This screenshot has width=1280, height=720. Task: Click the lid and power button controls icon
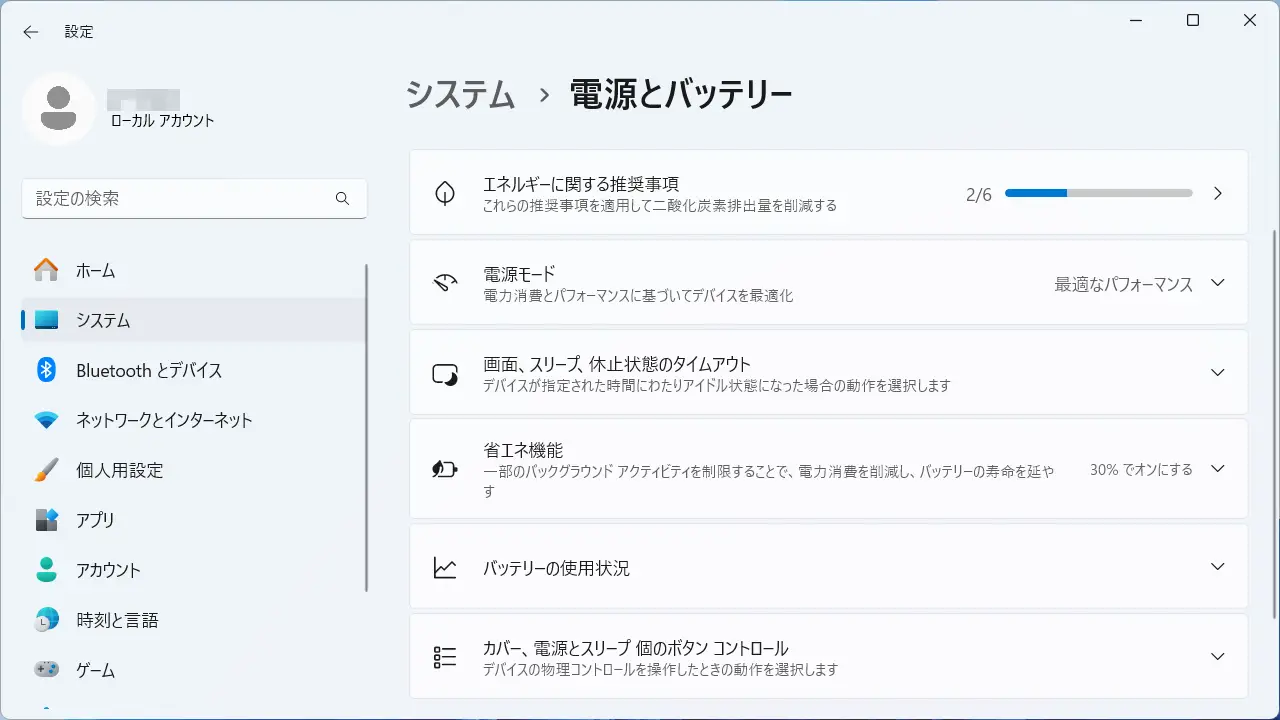click(x=445, y=657)
